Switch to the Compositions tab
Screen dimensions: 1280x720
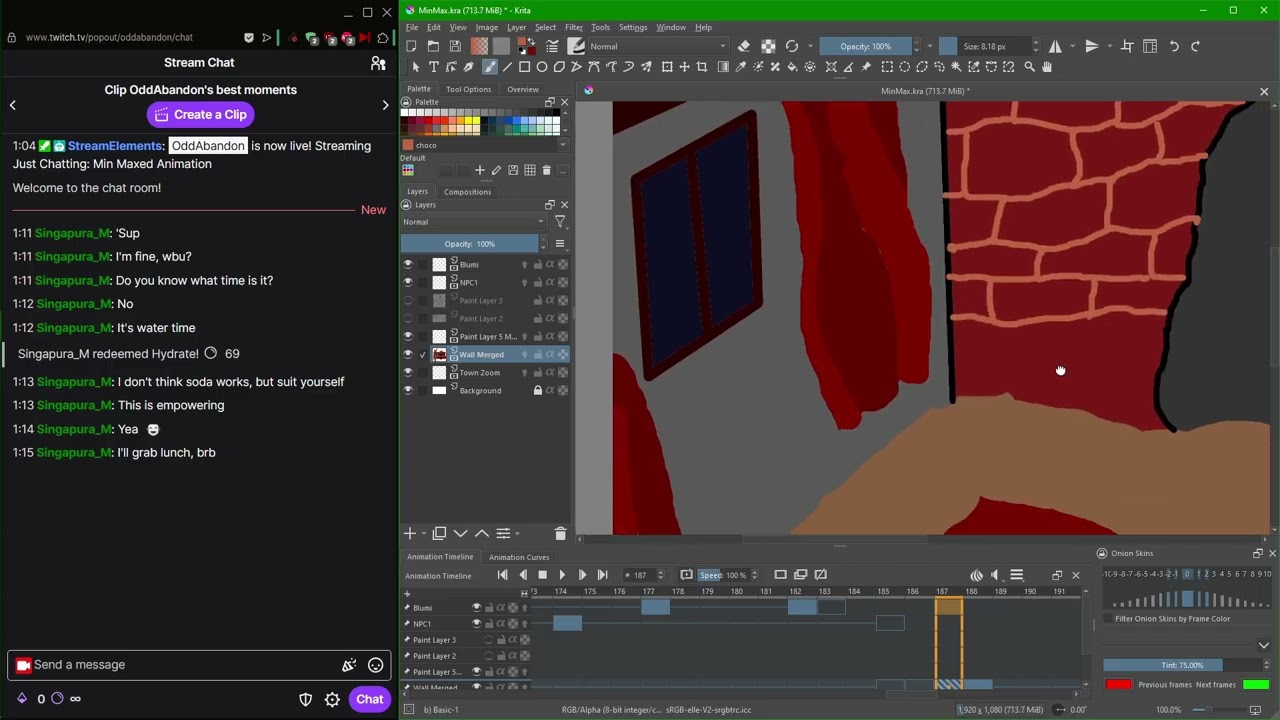[467, 192]
